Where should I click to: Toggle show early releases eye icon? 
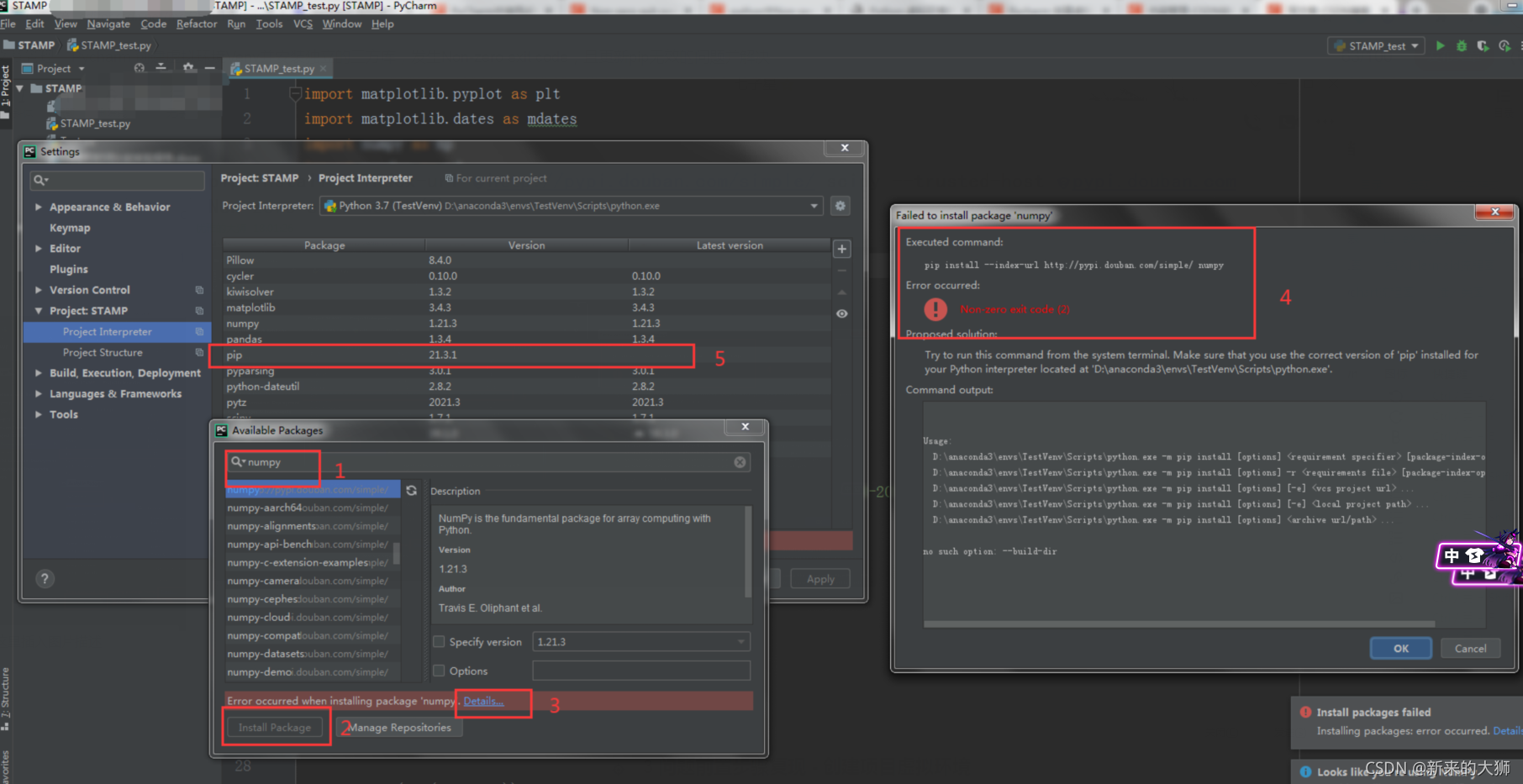[x=842, y=313]
